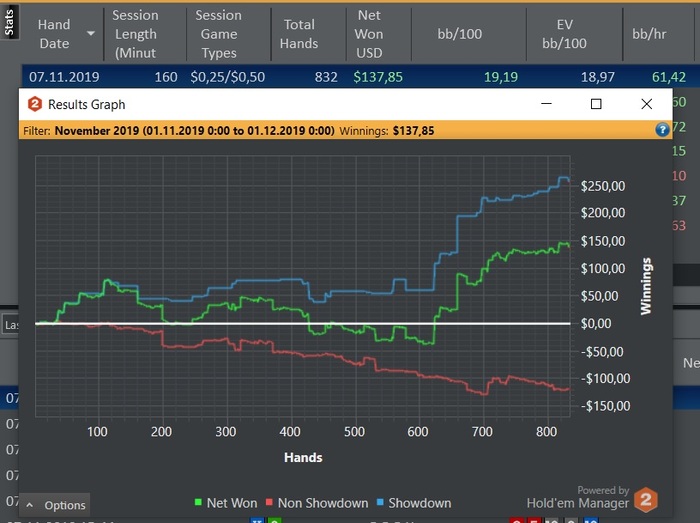Click the 160 session length cell
This screenshot has width=700, height=523.
tap(166, 77)
